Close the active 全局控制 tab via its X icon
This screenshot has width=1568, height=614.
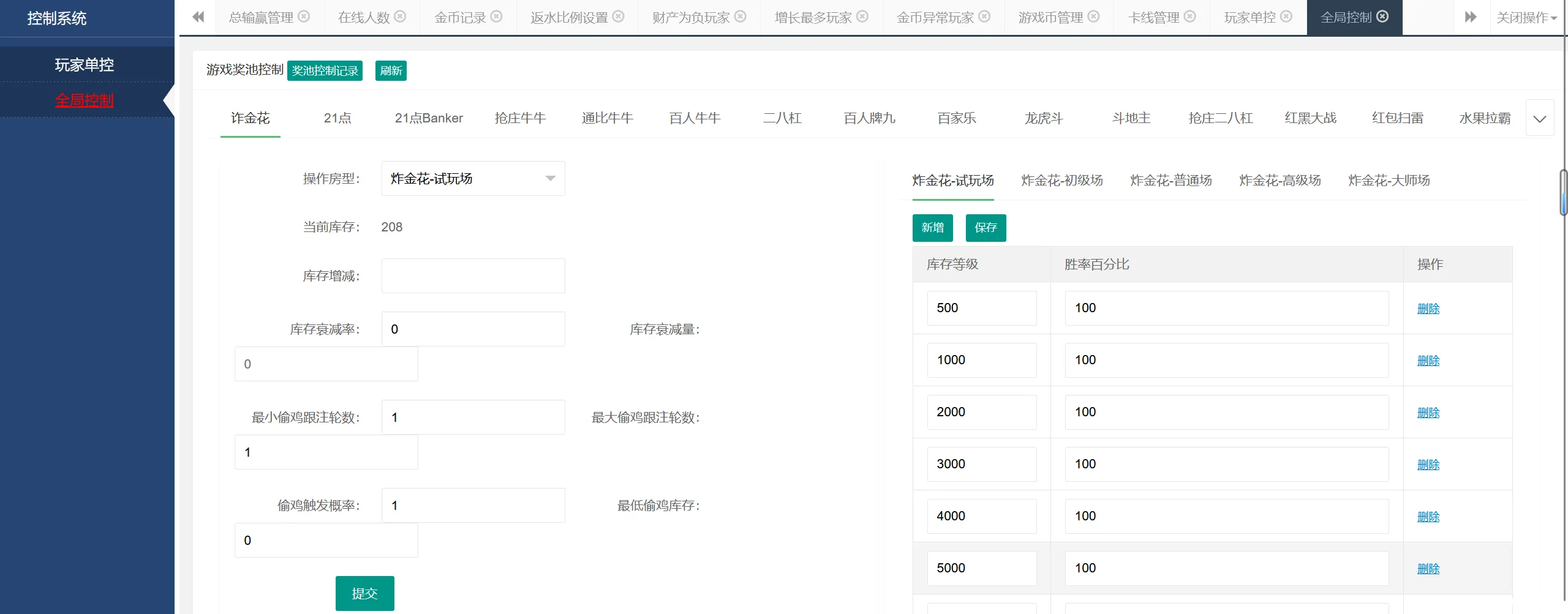[1382, 17]
